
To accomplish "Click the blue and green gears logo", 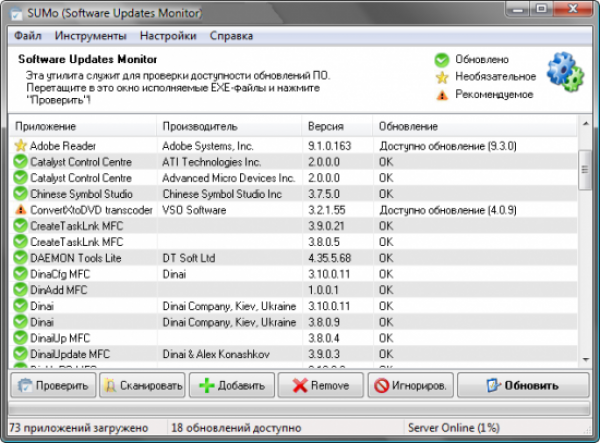I will pos(565,72).
